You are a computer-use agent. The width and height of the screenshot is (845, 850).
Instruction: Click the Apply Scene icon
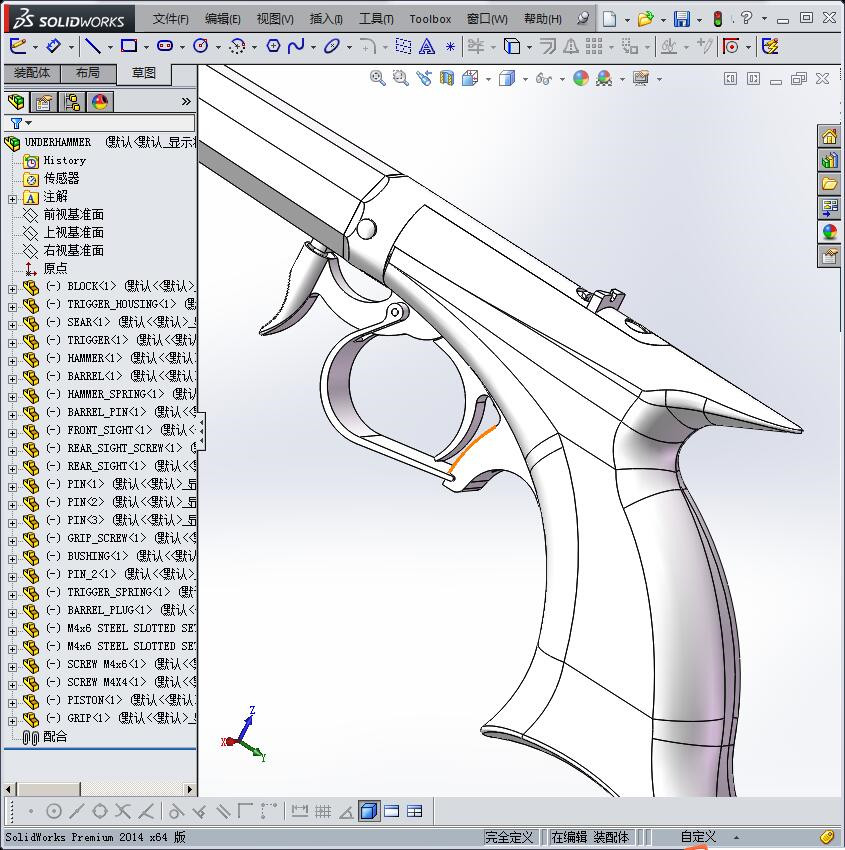click(604, 79)
